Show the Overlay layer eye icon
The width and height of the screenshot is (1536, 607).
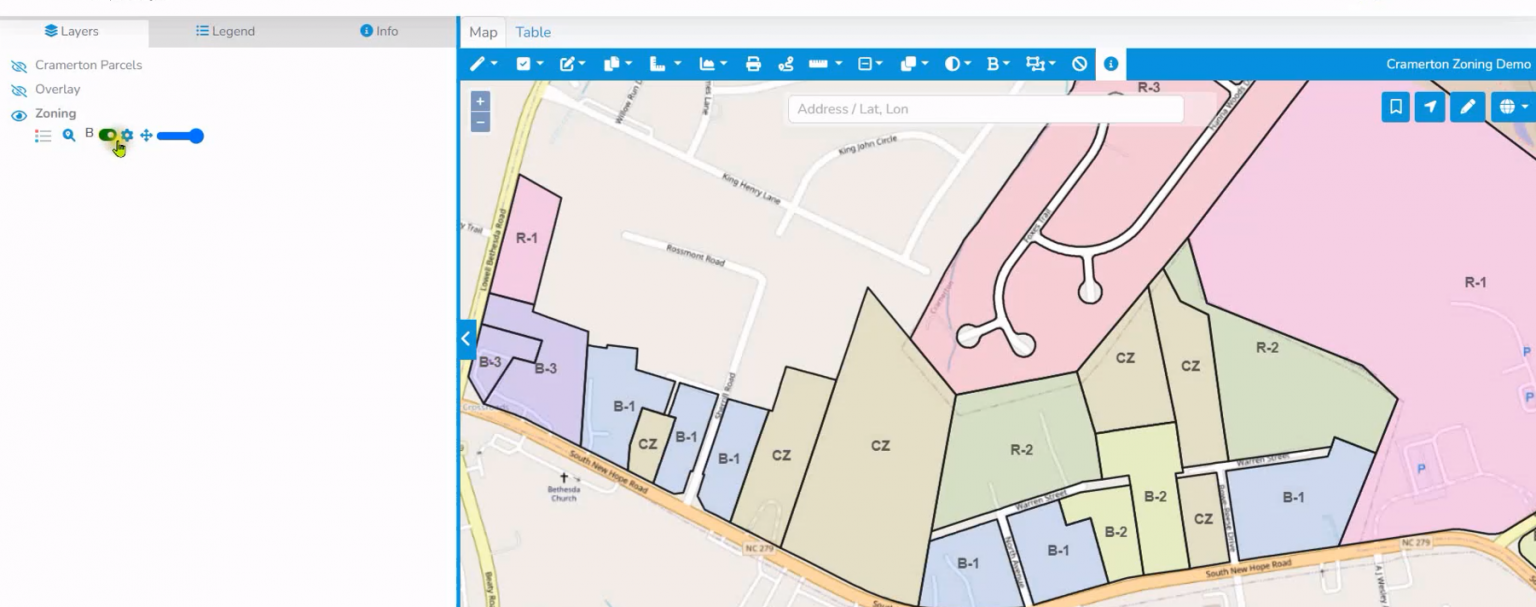pyautogui.click(x=18, y=90)
